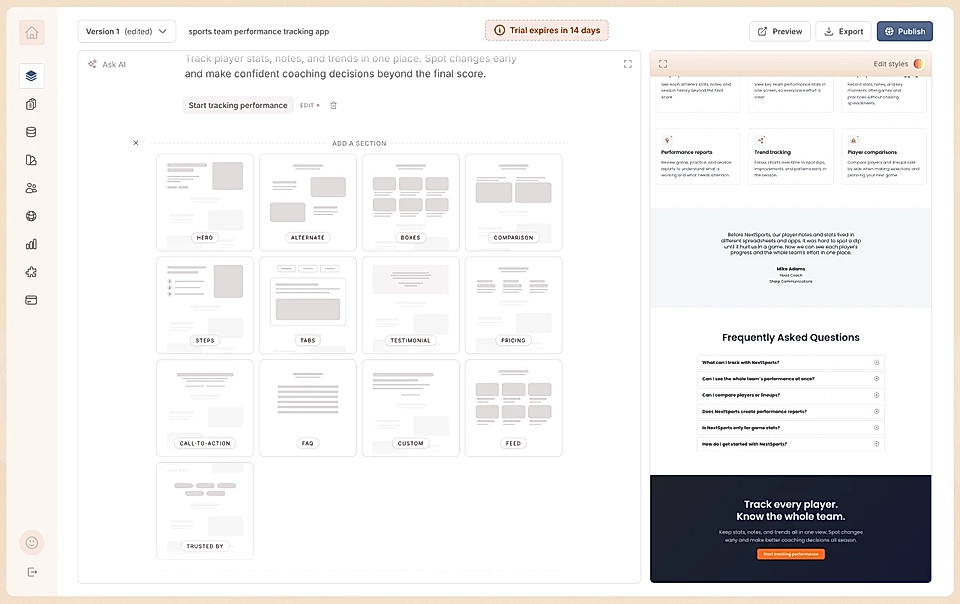Open the globe domain sidebar icon

pyautogui.click(x=31, y=216)
